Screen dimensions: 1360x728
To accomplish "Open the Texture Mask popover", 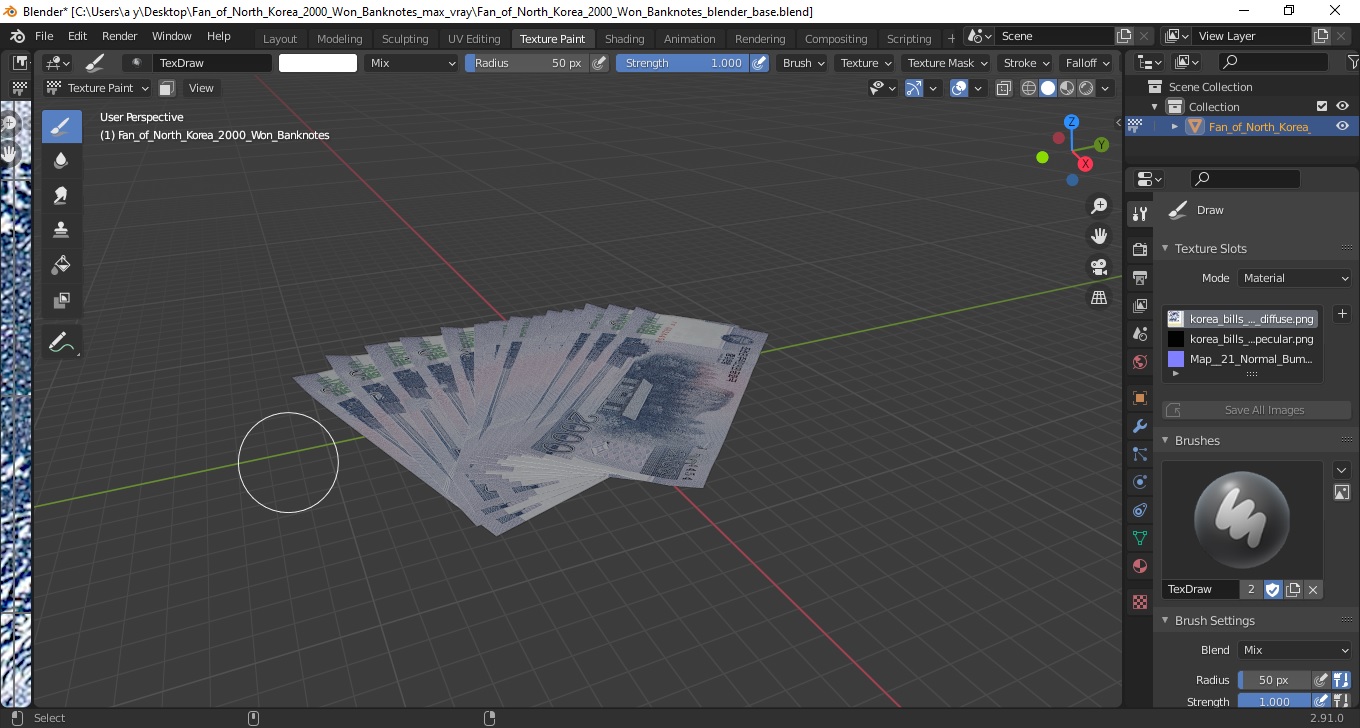I will click(x=946, y=63).
